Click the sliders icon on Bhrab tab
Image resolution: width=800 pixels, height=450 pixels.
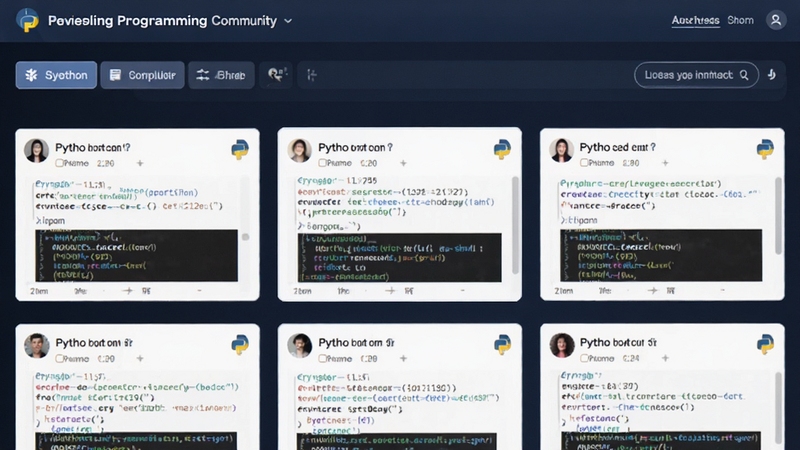[x=203, y=75]
